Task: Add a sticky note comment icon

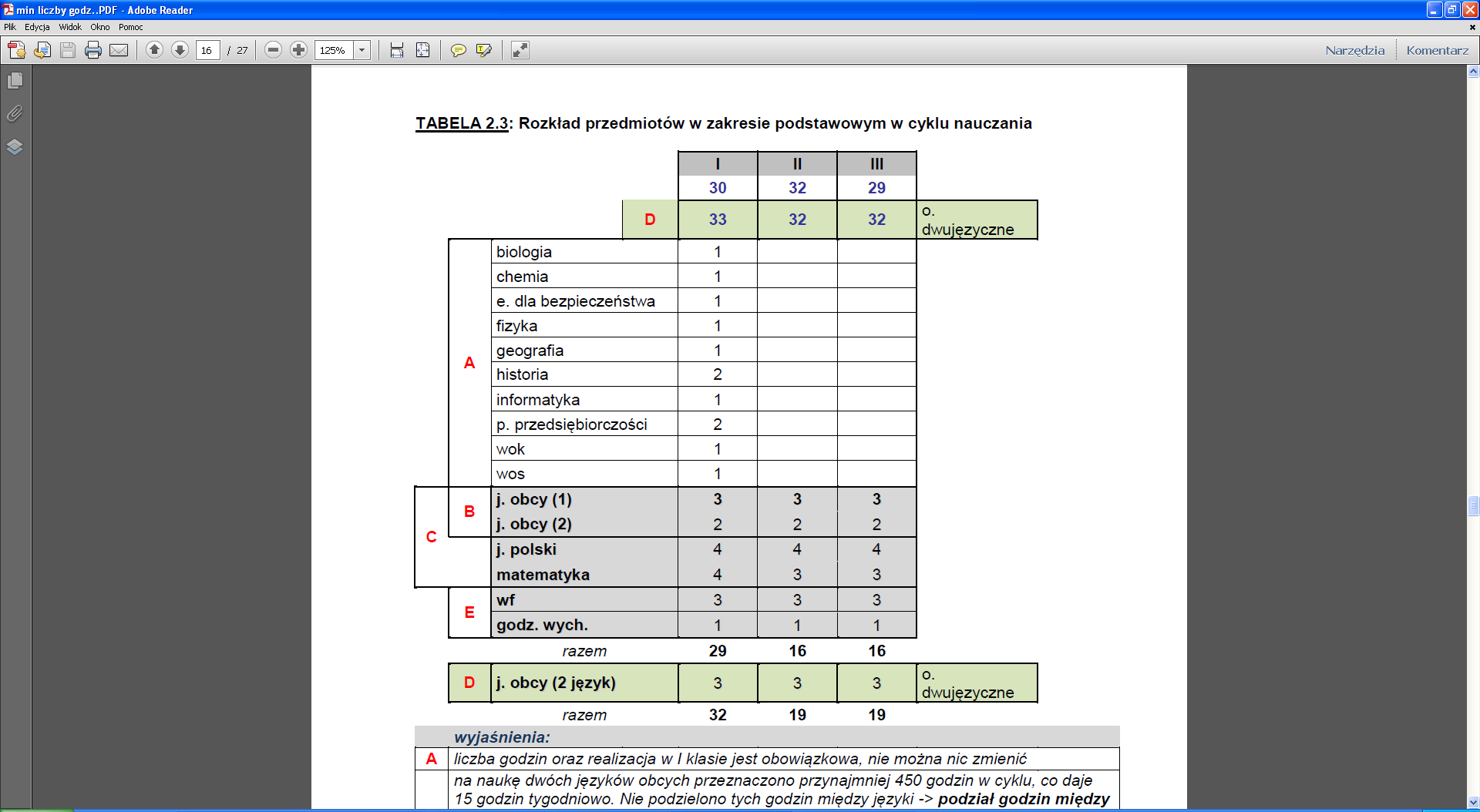Action: pos(459,50)
